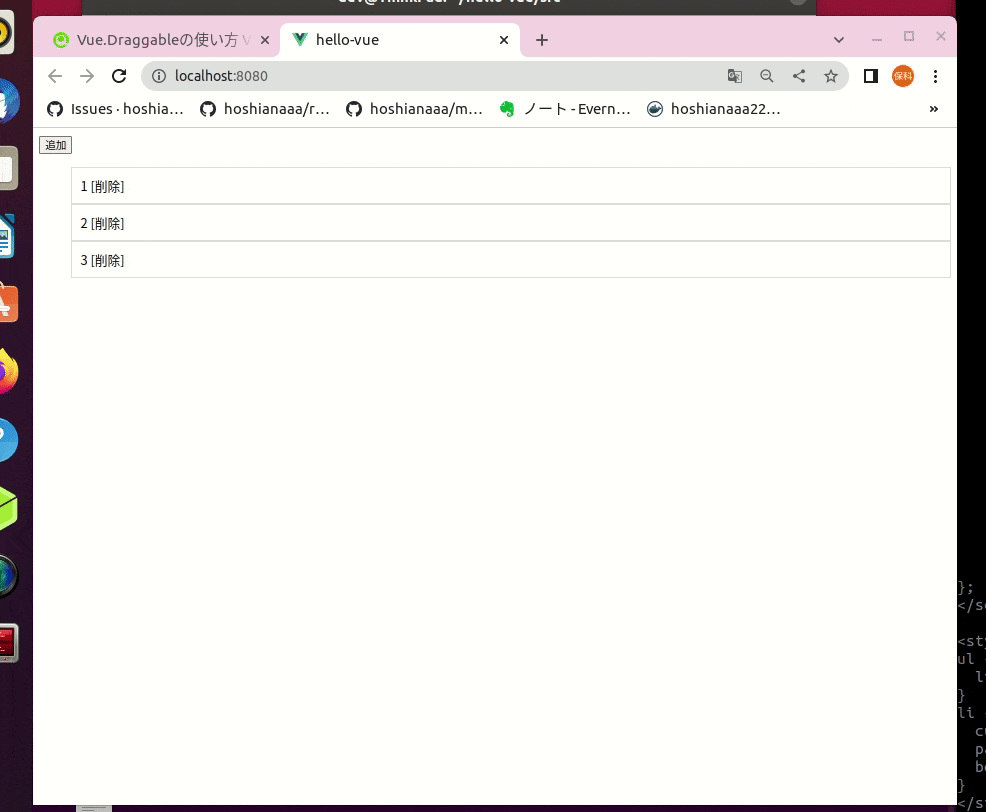The height and width of the screenshot is (812, 986).
Task: Click the zoom magnifier icon in address bar
Action: pos(767,75)
